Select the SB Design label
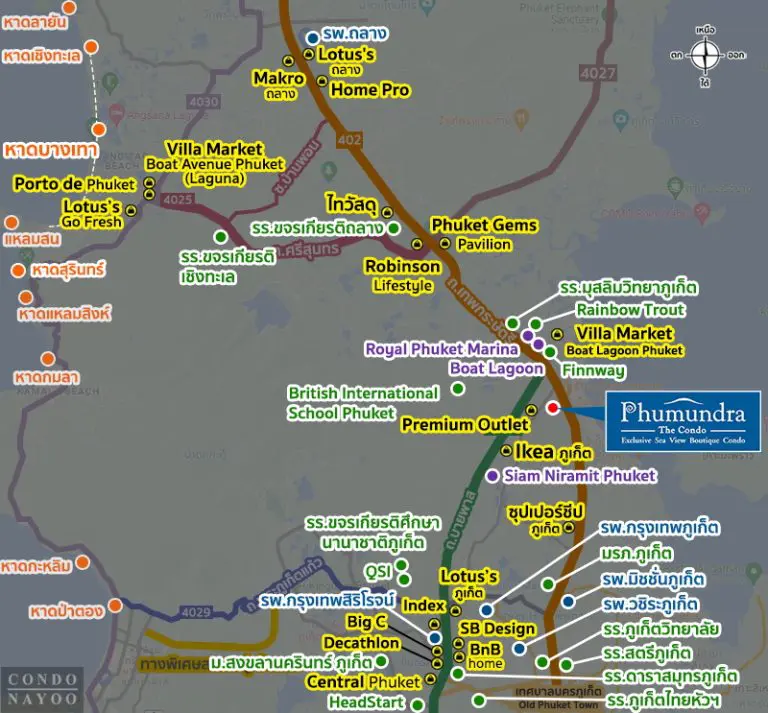This screenshot has height=713, width=768. [497, 629]
